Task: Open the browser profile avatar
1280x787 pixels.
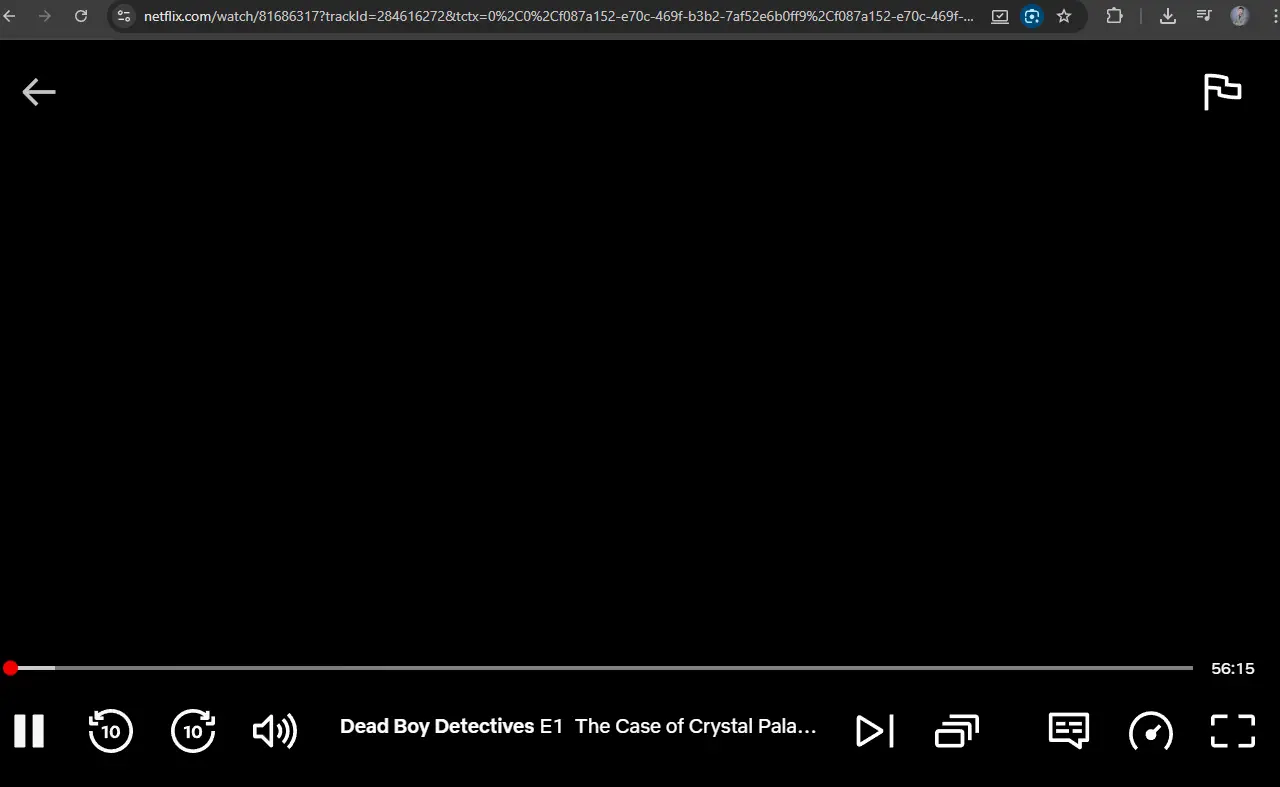Action: tap(1240, 16)
